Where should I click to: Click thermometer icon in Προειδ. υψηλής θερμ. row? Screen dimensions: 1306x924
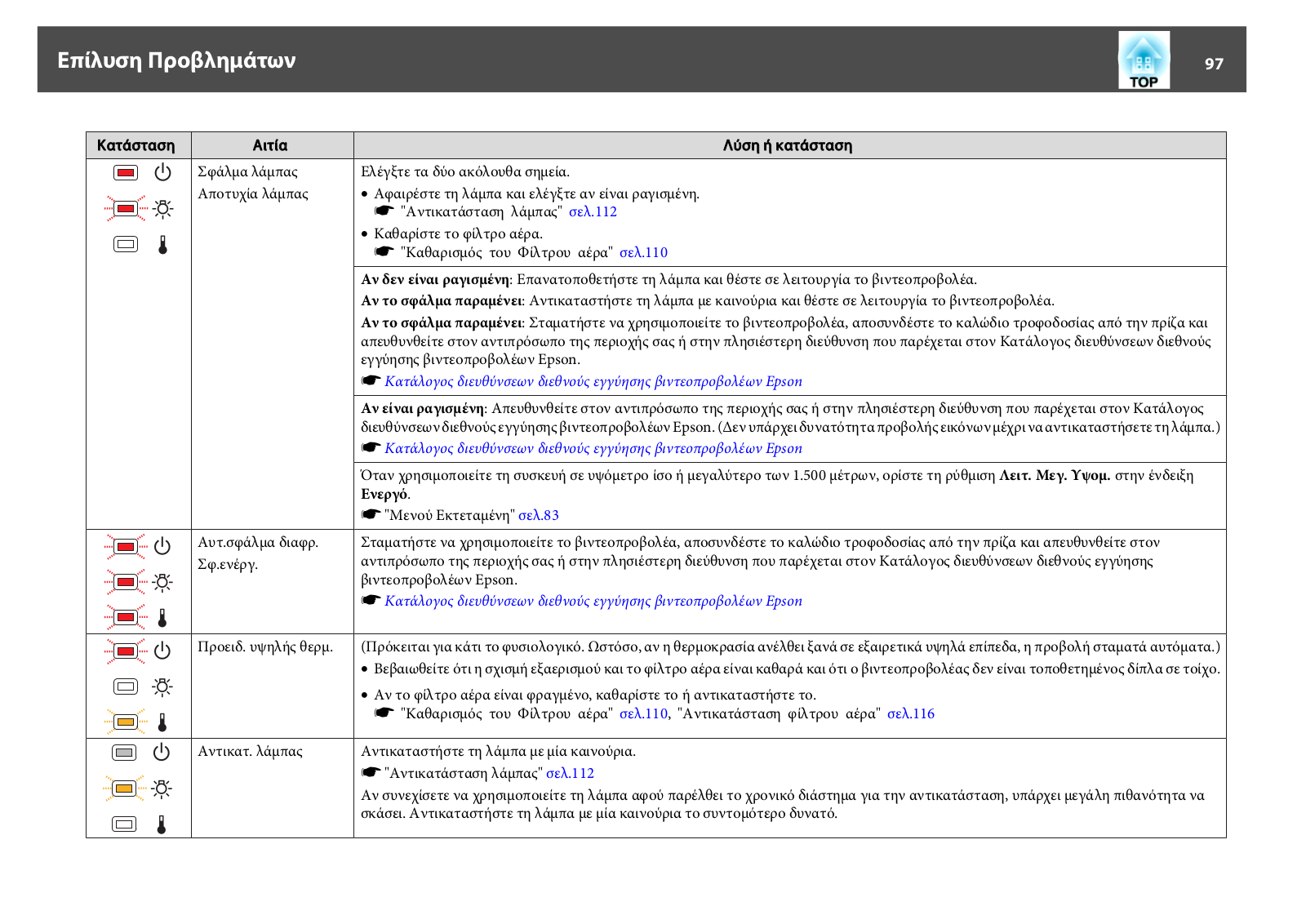(162, 722)
